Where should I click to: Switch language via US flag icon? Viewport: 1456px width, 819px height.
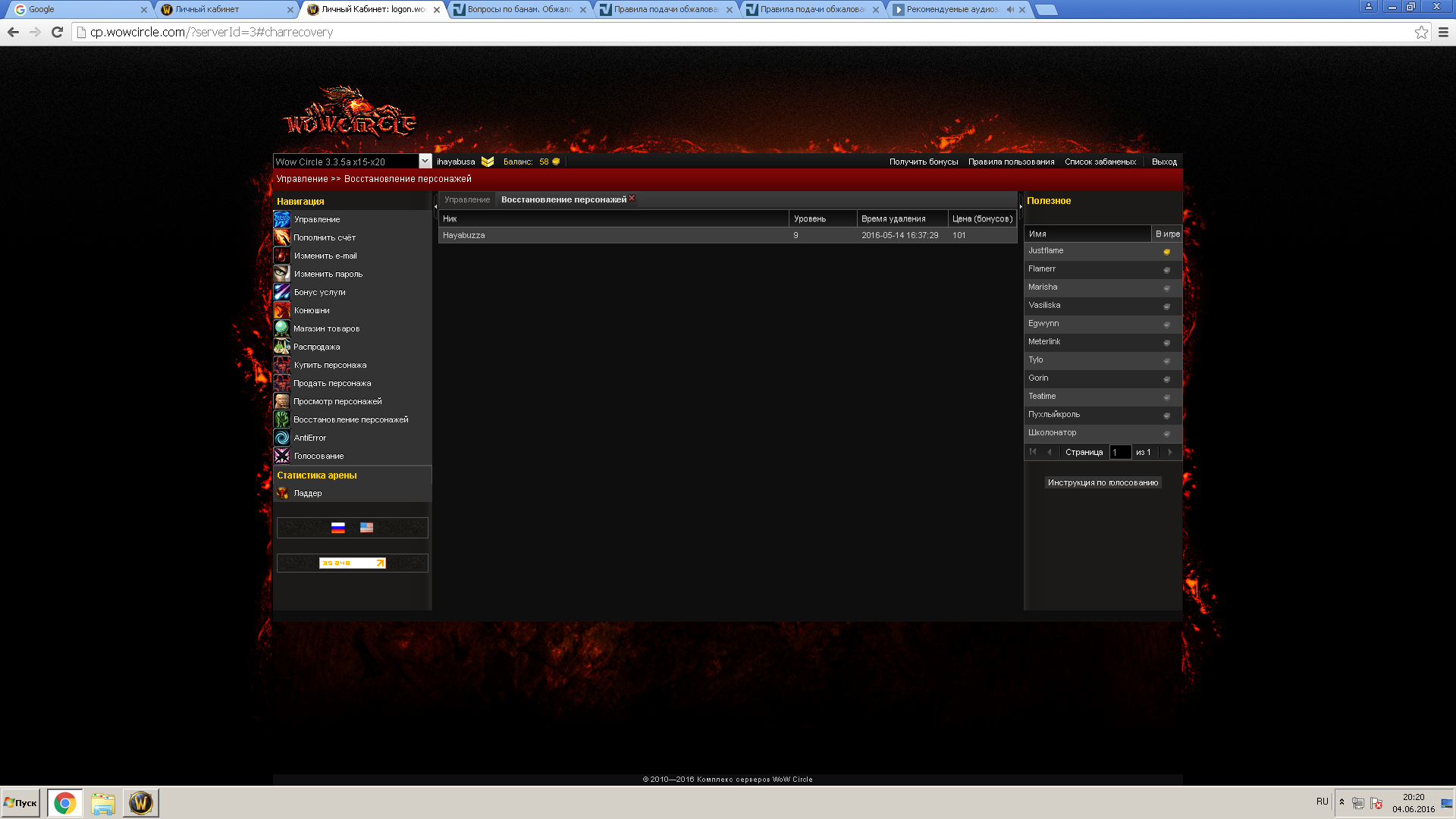click(366, 528)
